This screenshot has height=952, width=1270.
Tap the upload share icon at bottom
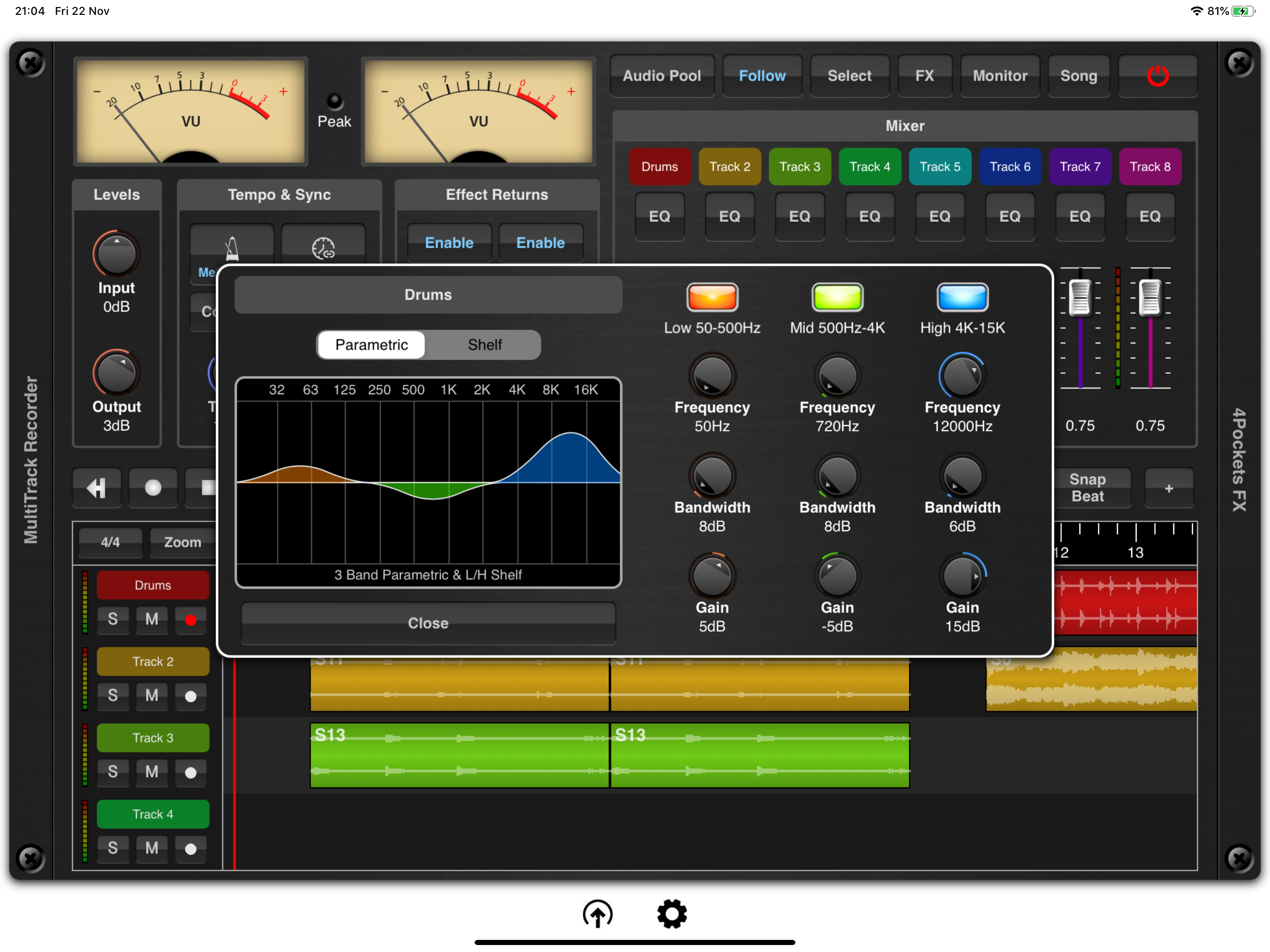[x=597, y=913]
